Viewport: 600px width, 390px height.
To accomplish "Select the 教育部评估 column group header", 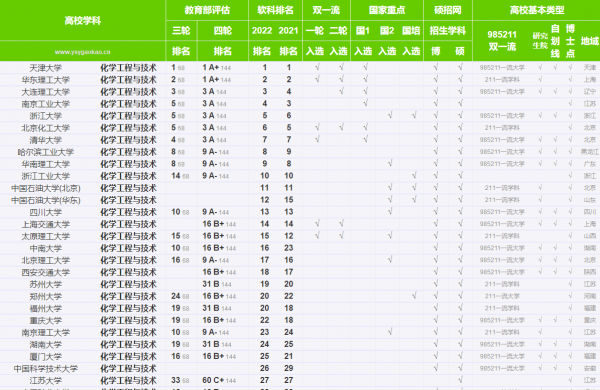I will pyautogui.click(x=207, y=10).
